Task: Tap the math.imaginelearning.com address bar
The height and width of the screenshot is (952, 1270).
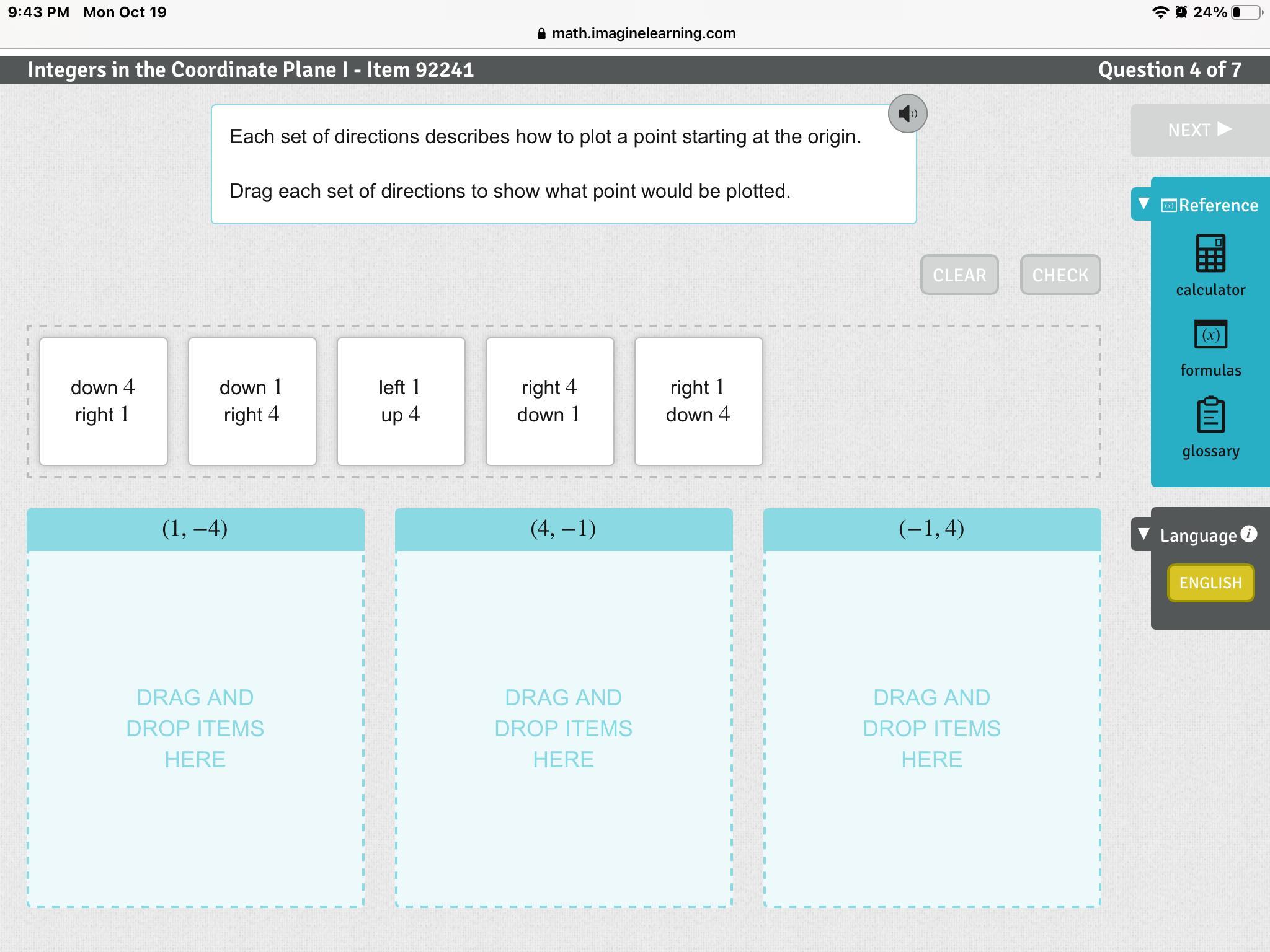Action: (643, 33)
